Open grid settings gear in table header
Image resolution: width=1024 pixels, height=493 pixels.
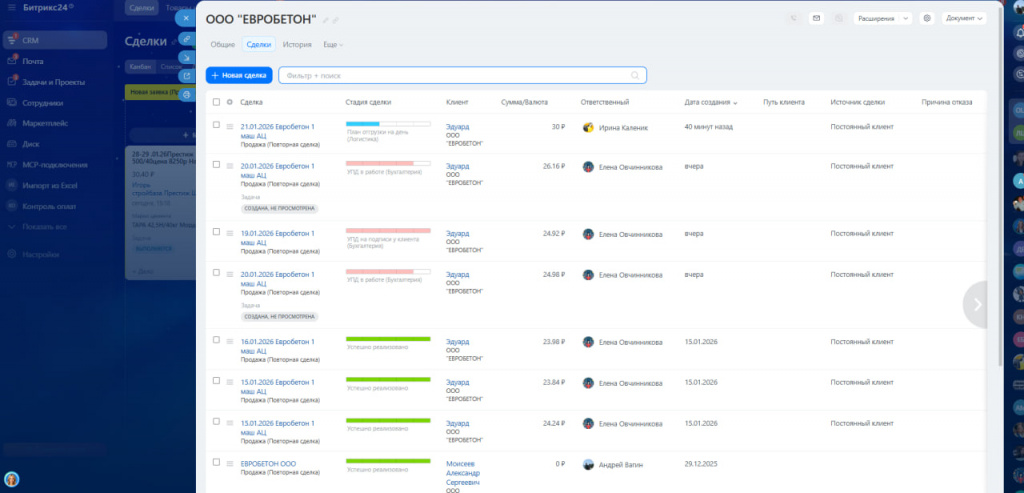pos(229,102)
